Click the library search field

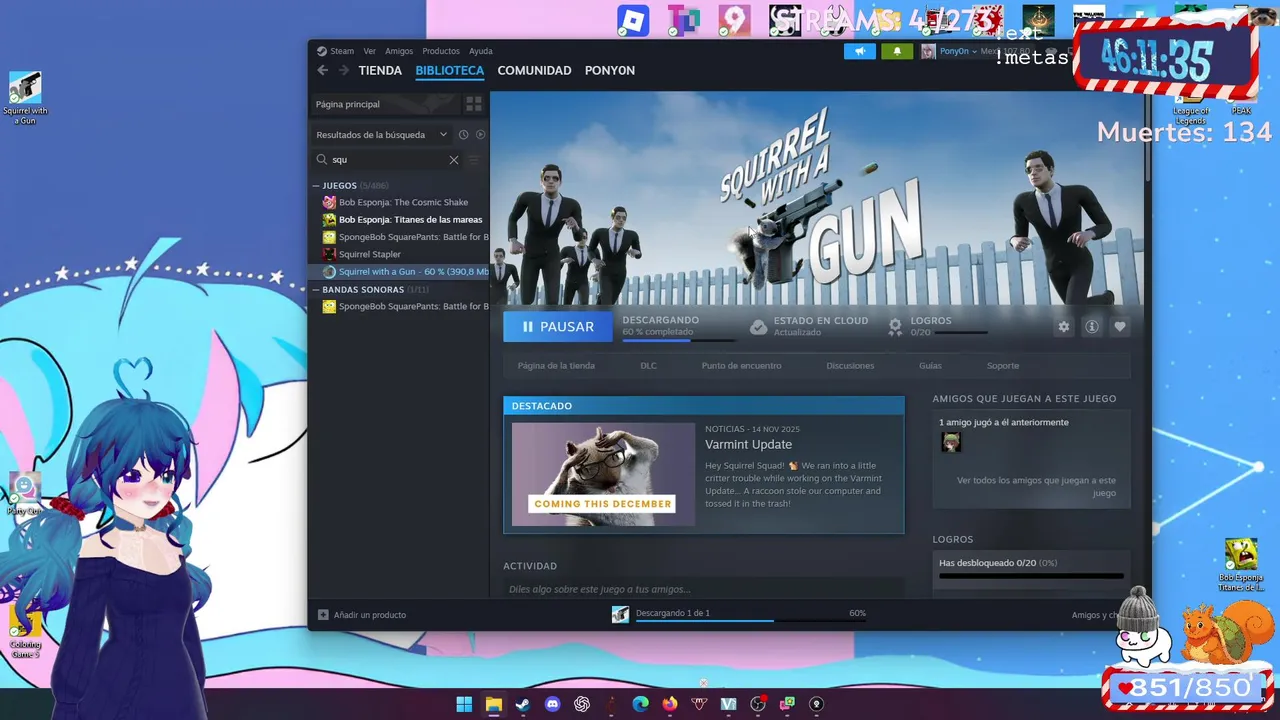[388, 160]
